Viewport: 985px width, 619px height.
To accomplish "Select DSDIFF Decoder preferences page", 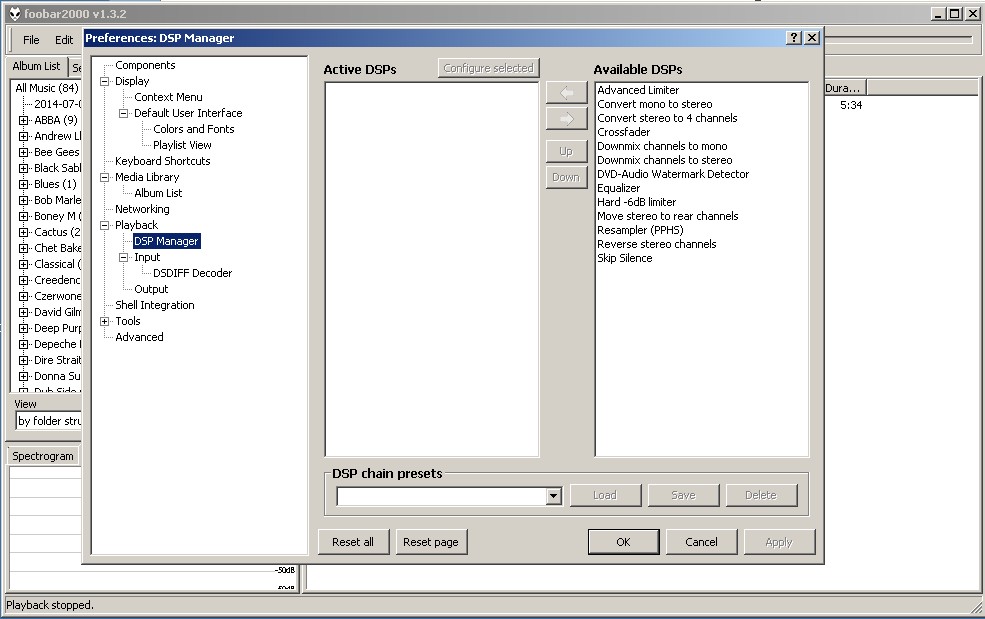I will pyautogui.click(x=192, y=273).
